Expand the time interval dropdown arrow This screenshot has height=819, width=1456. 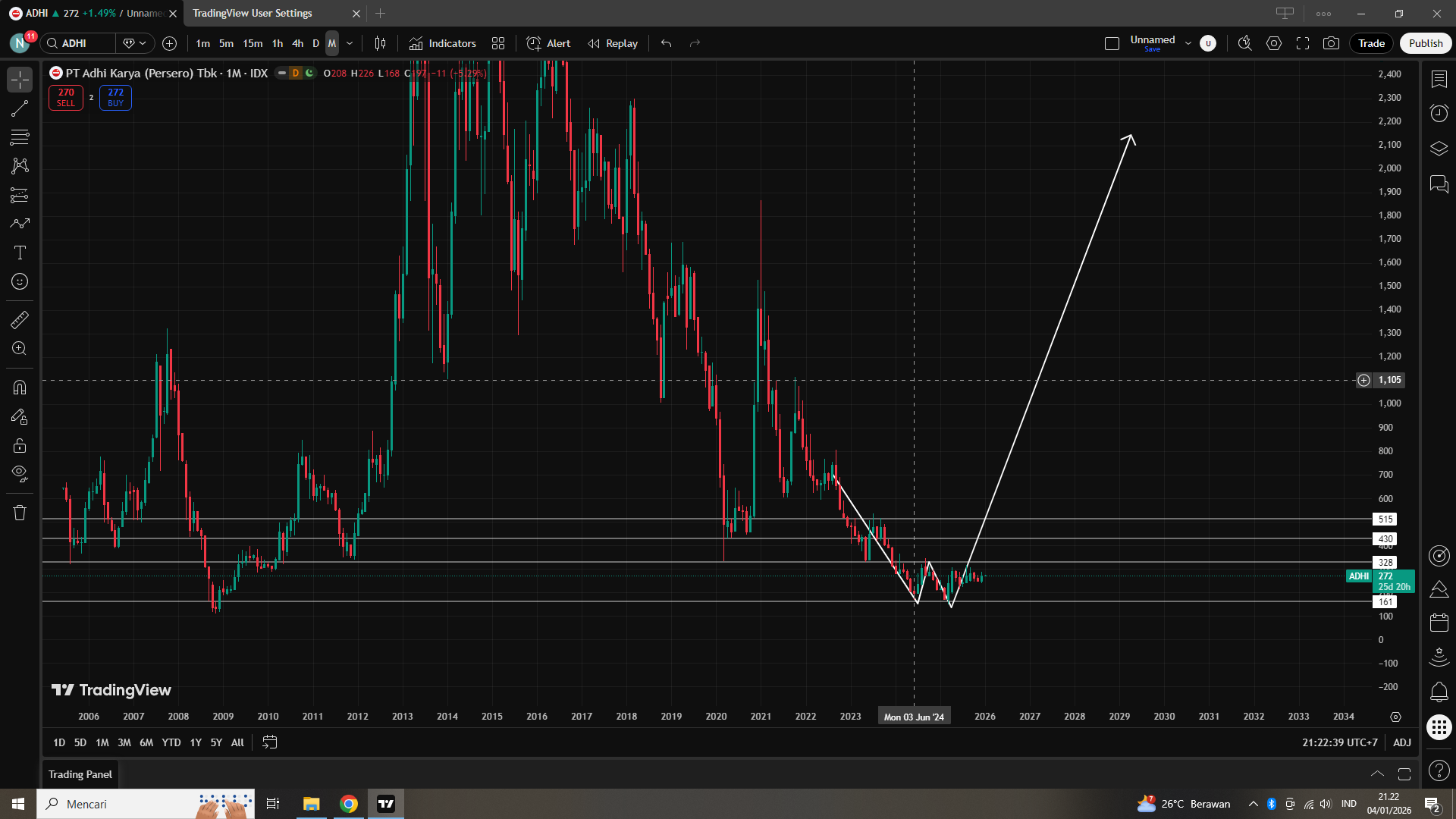[350, 43]
